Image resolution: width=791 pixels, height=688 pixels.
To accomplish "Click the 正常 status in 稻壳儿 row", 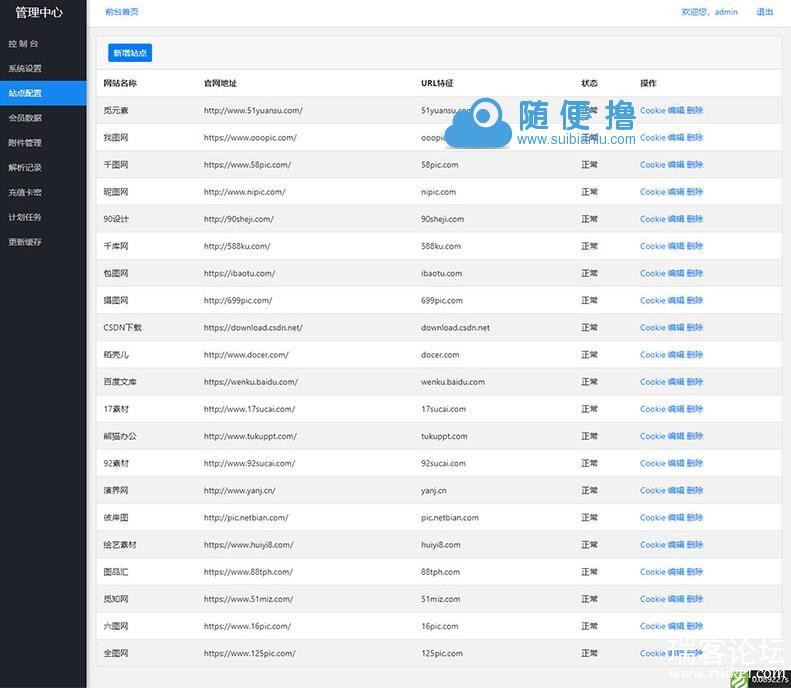I will tap(589, 355).
